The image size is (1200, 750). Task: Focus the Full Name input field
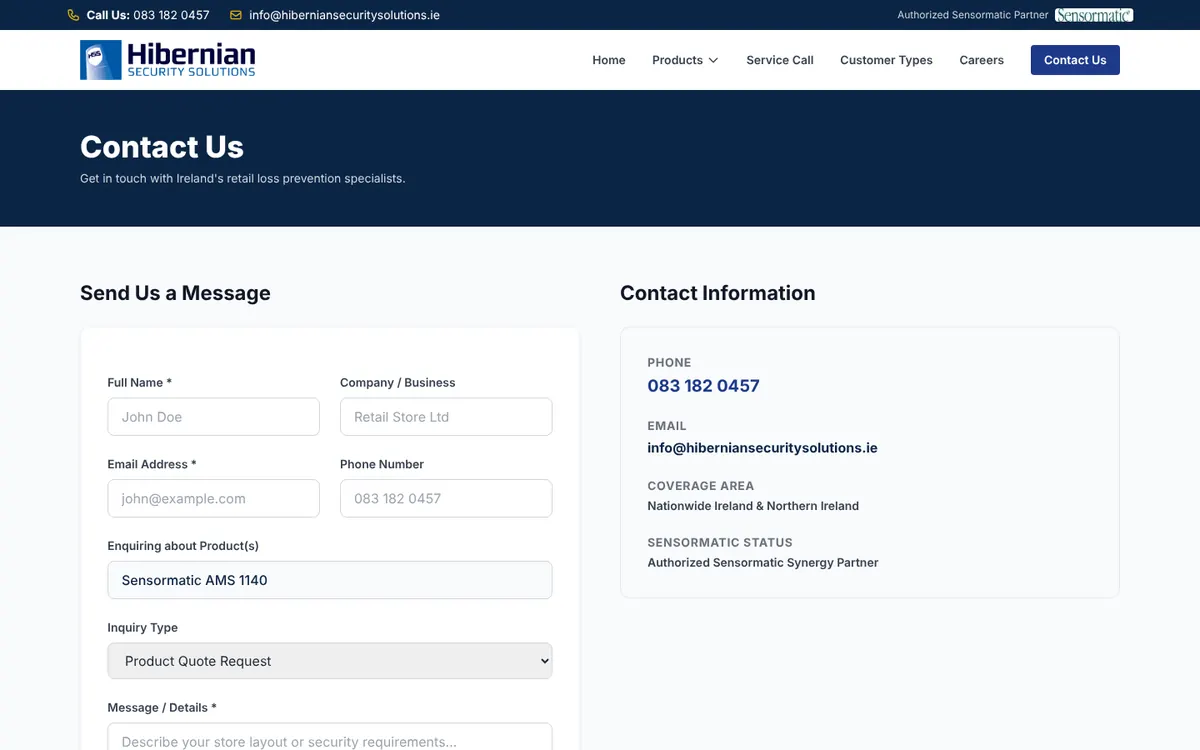214,417
